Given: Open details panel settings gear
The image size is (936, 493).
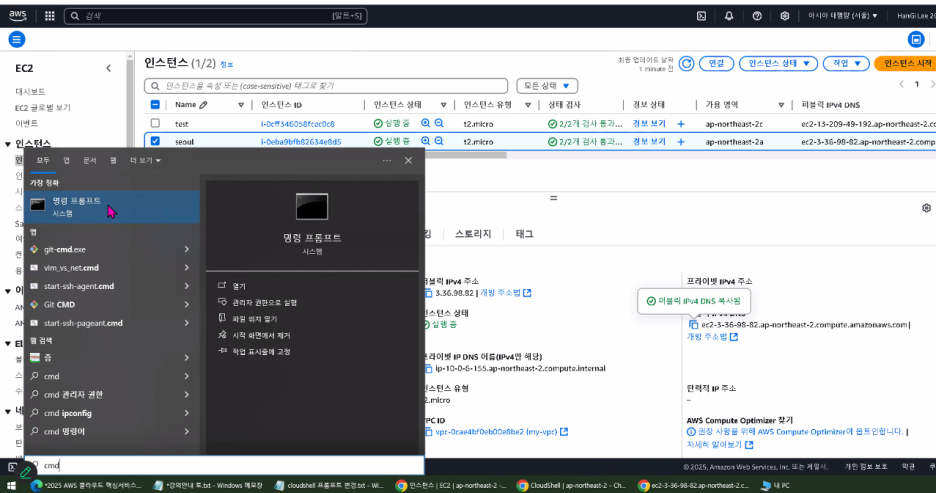Looking at the screenshot, I should coord(926,208).
